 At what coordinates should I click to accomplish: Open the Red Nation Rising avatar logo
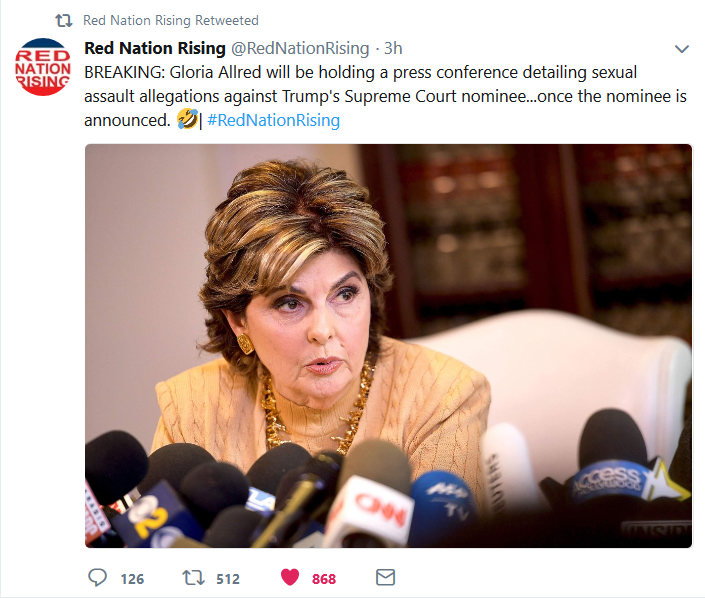click(x=43, y=69)
